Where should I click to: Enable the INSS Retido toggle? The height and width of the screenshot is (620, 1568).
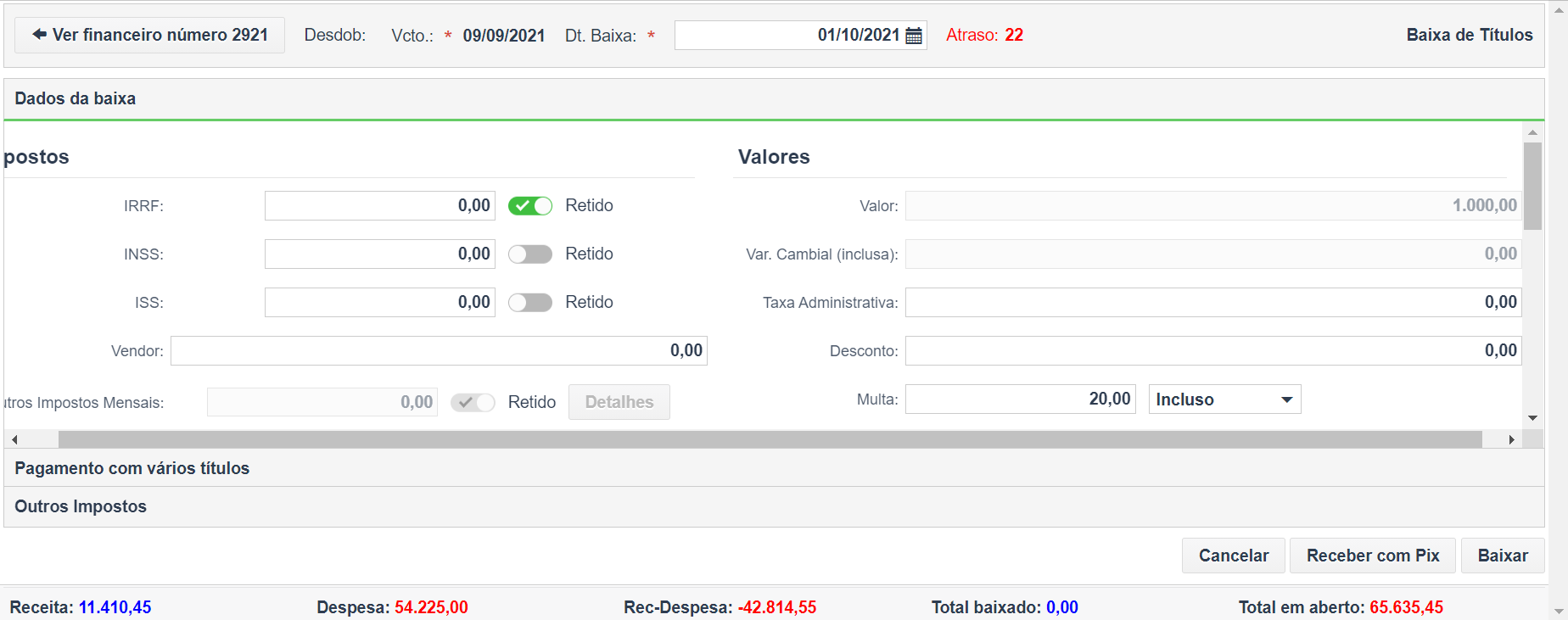530,254
